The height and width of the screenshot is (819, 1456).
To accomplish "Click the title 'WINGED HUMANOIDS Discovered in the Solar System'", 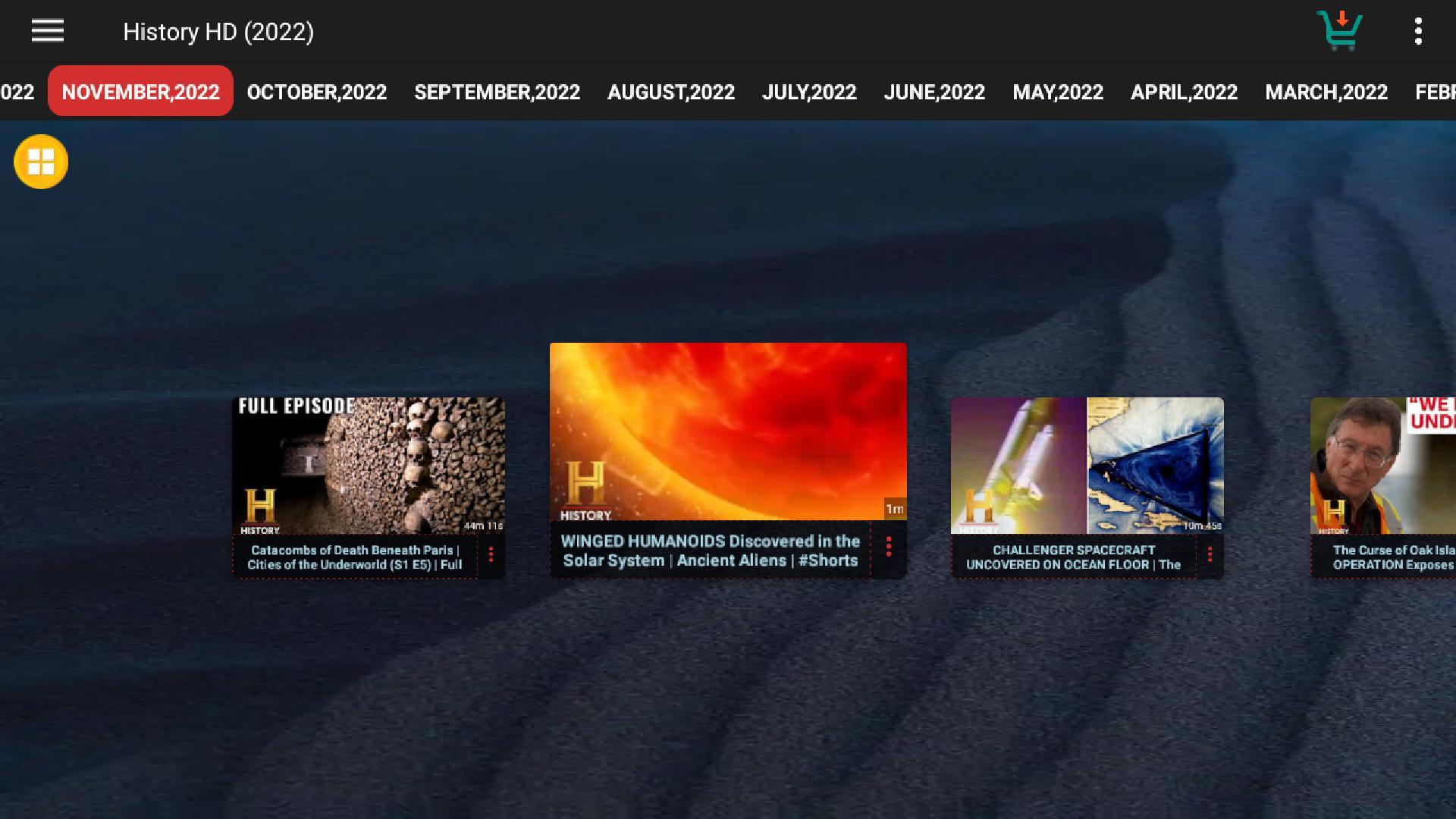I will click(x=711, y=551).
